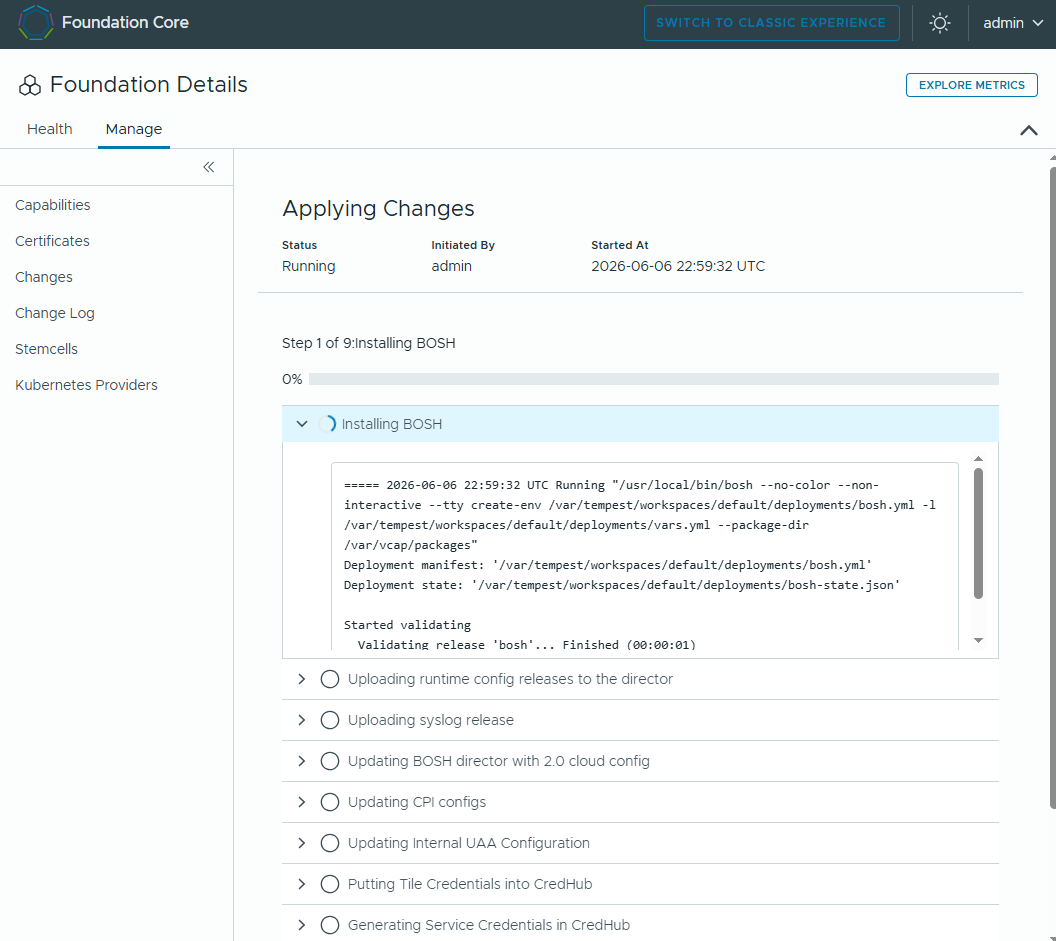Click status circle for Generating Service Credentials
Screen dimensions: 1056x941
coord(329,926)
